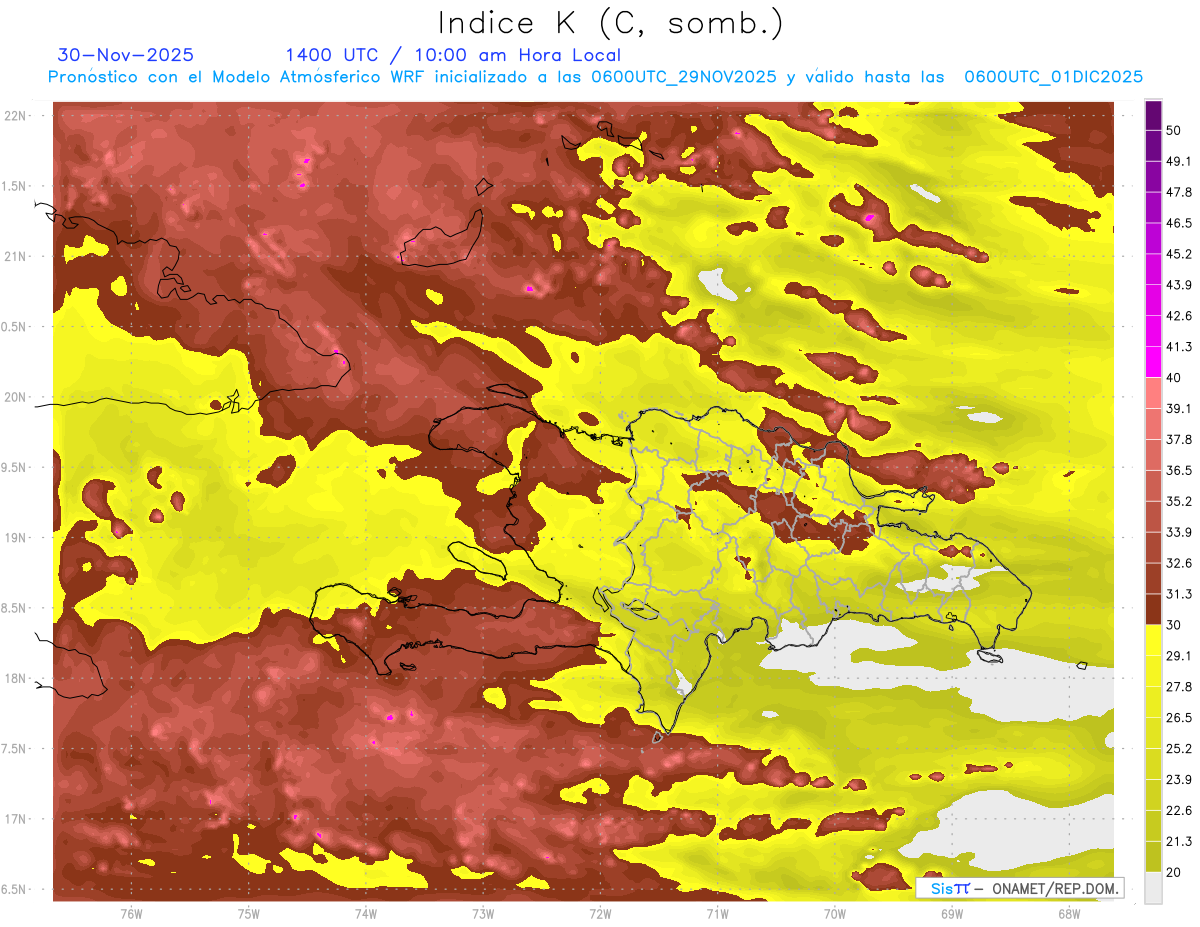Pick the olive band between 20 and 21.3
Viewport: 1200px width, 927px height.
tap(1153, 857)
